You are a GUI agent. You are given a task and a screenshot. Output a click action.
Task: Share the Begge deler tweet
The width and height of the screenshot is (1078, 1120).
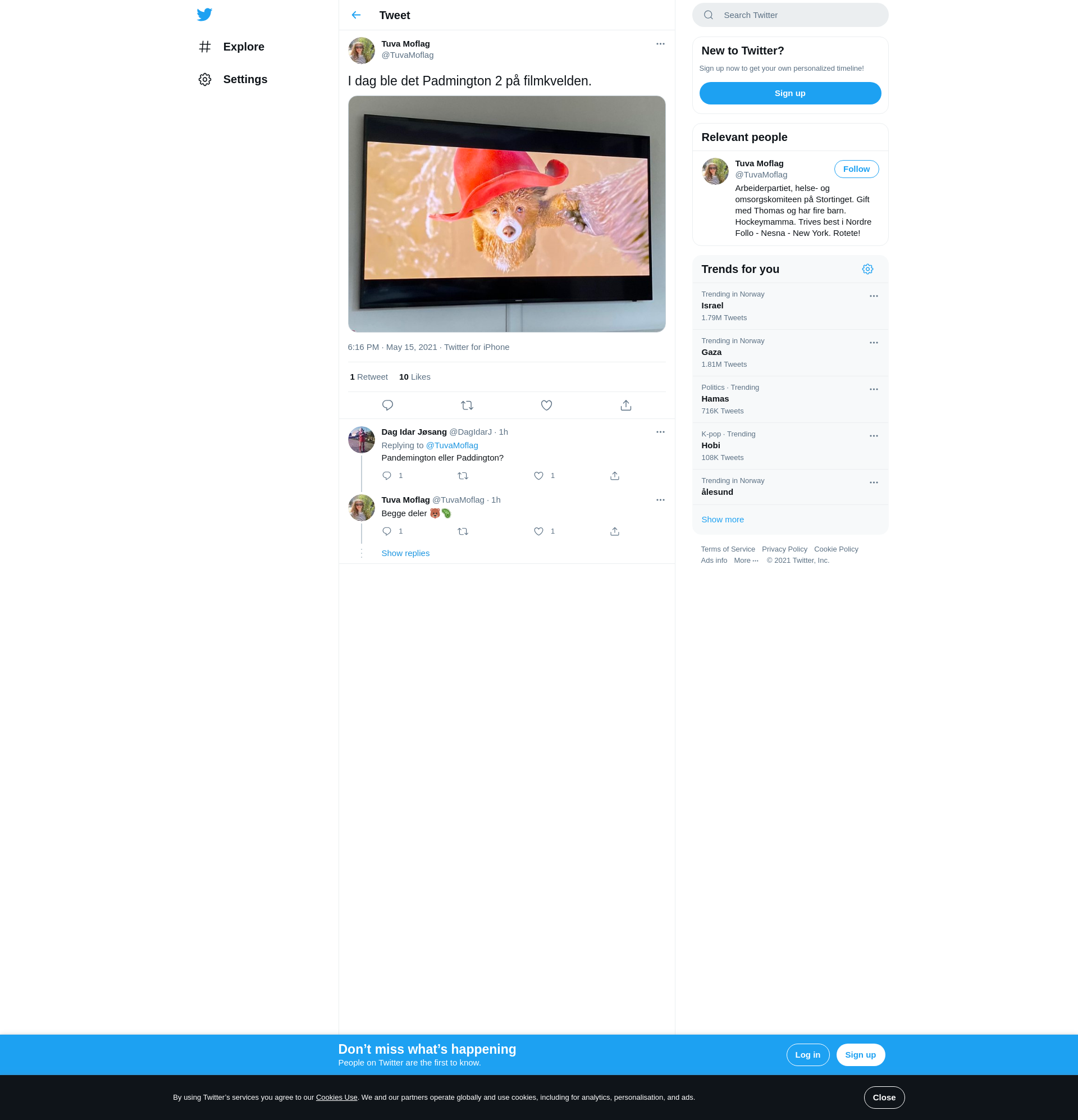615,531
